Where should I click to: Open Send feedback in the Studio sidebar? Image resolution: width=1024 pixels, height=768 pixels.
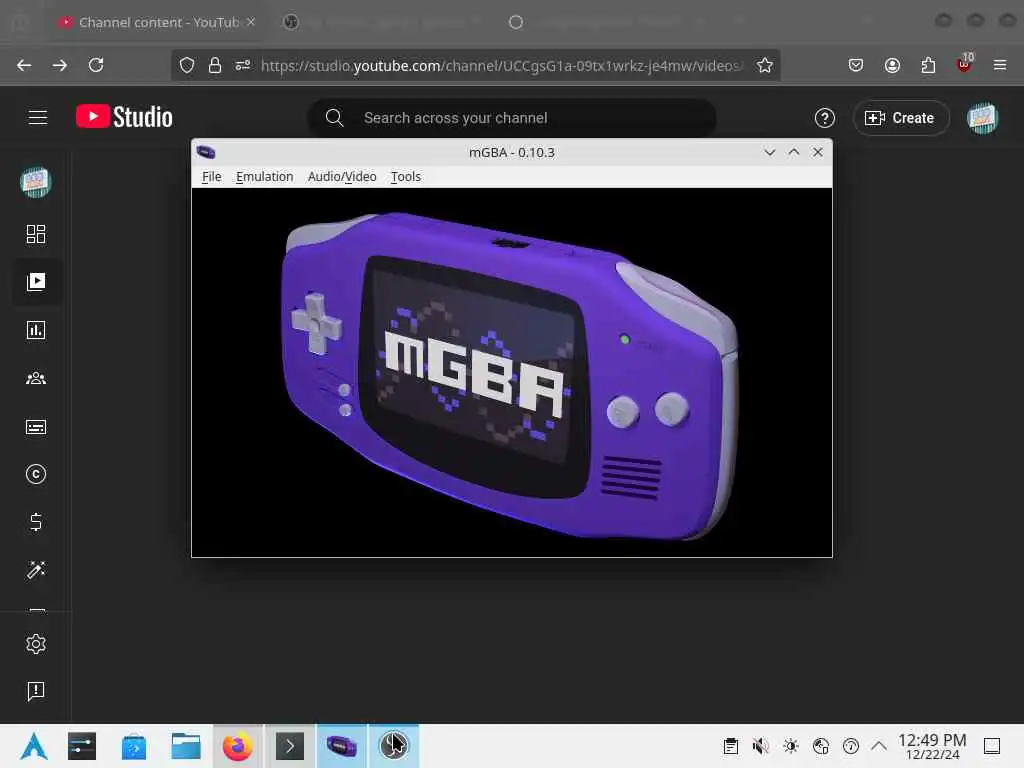point(36,691)
